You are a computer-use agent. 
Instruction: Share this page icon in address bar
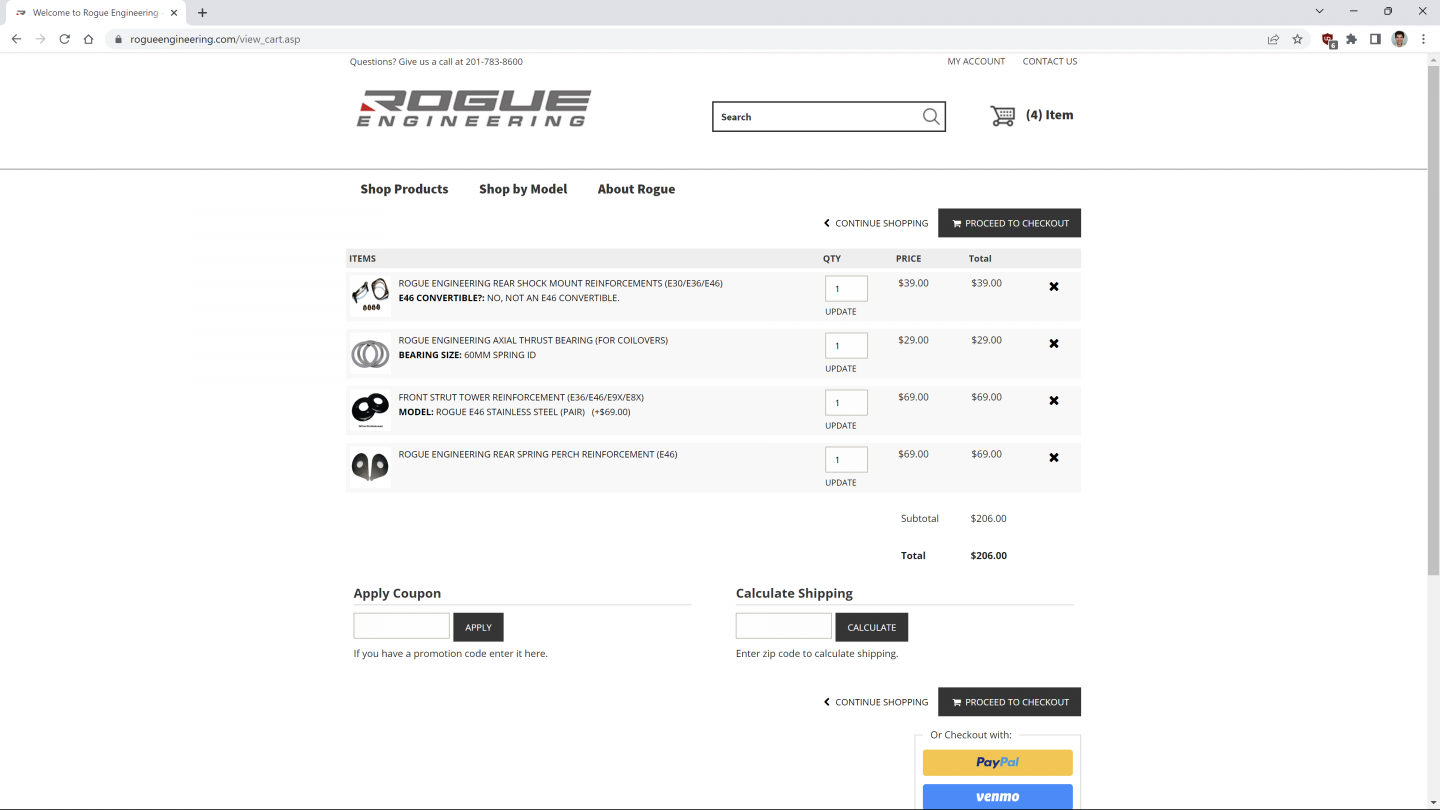click(x=1273, y=39)
